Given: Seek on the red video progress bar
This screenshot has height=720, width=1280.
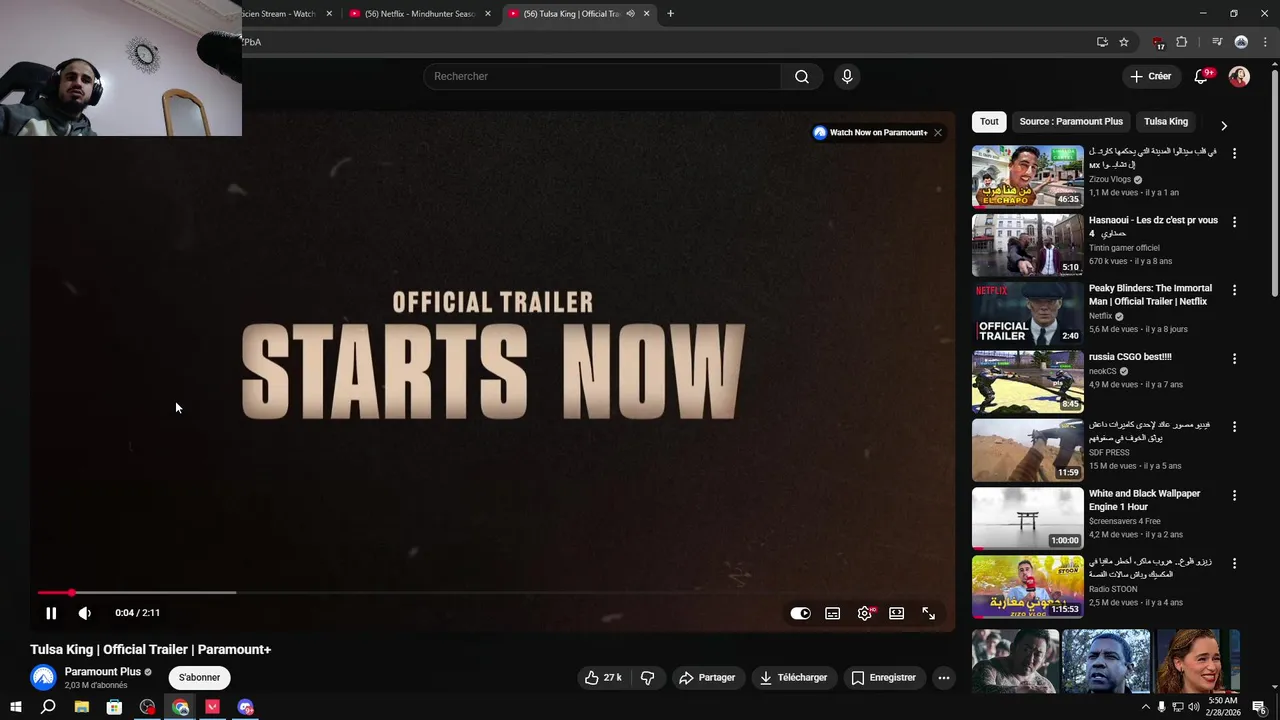Looking at the screenshot, I should 492,593.
